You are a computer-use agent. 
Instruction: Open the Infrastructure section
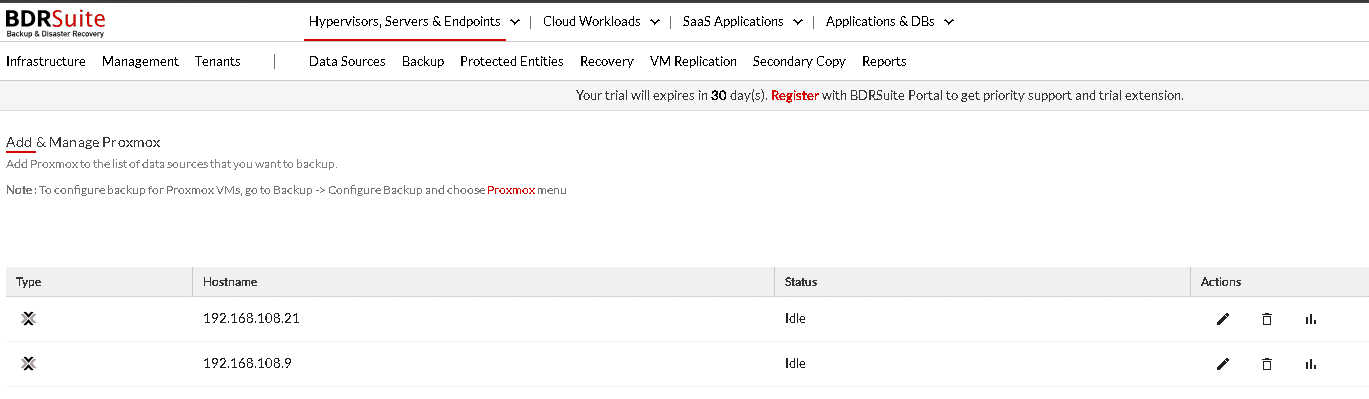click(x=46, y=61)
